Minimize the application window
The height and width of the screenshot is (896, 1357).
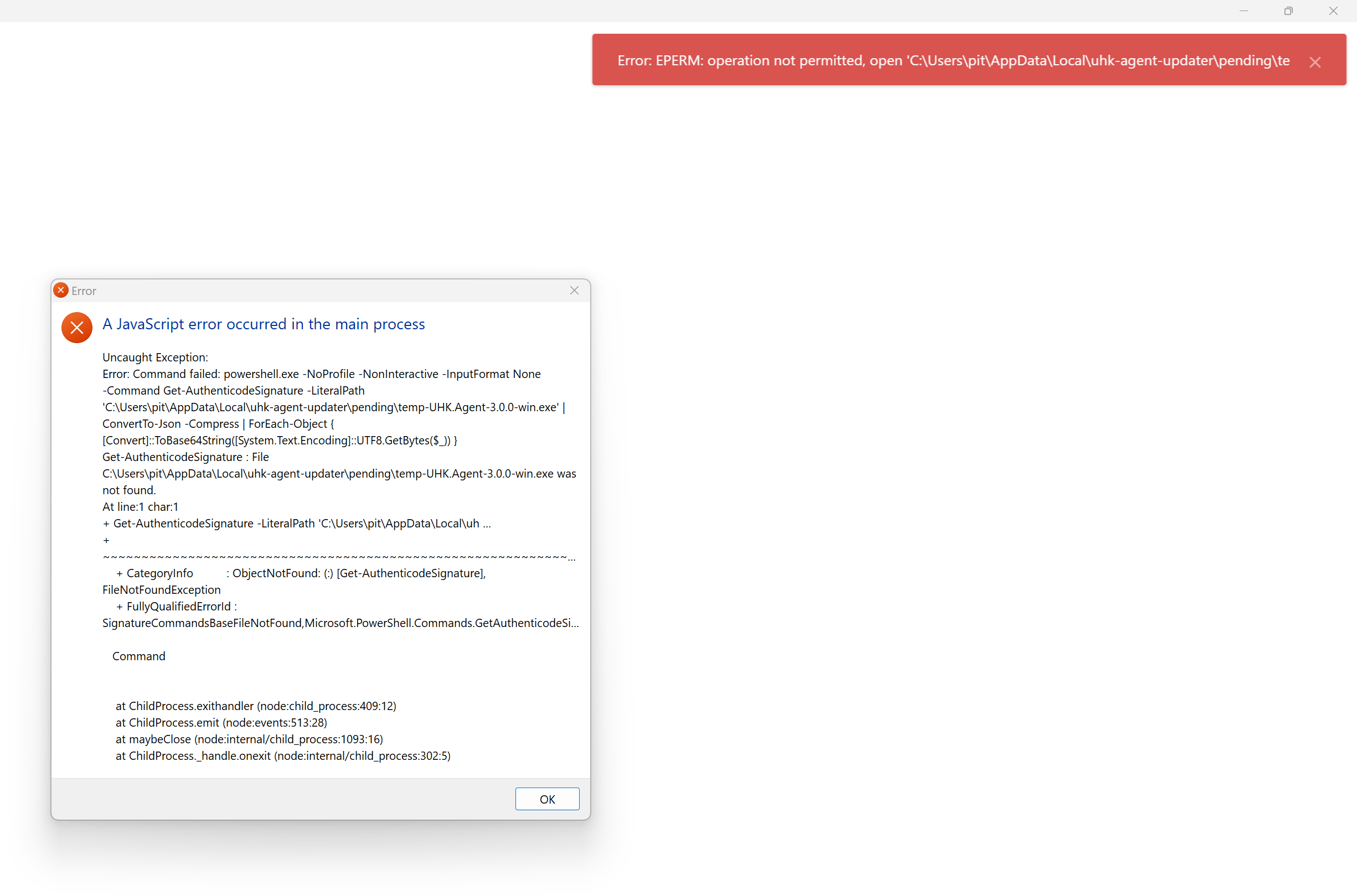[x=1244, y=11]
